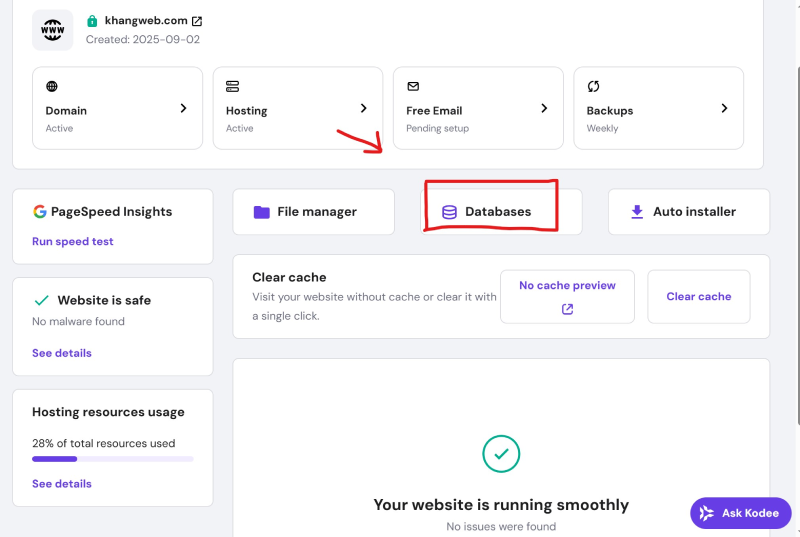Click the WWW website logo icon
The image size is (800, 537).
52,30
